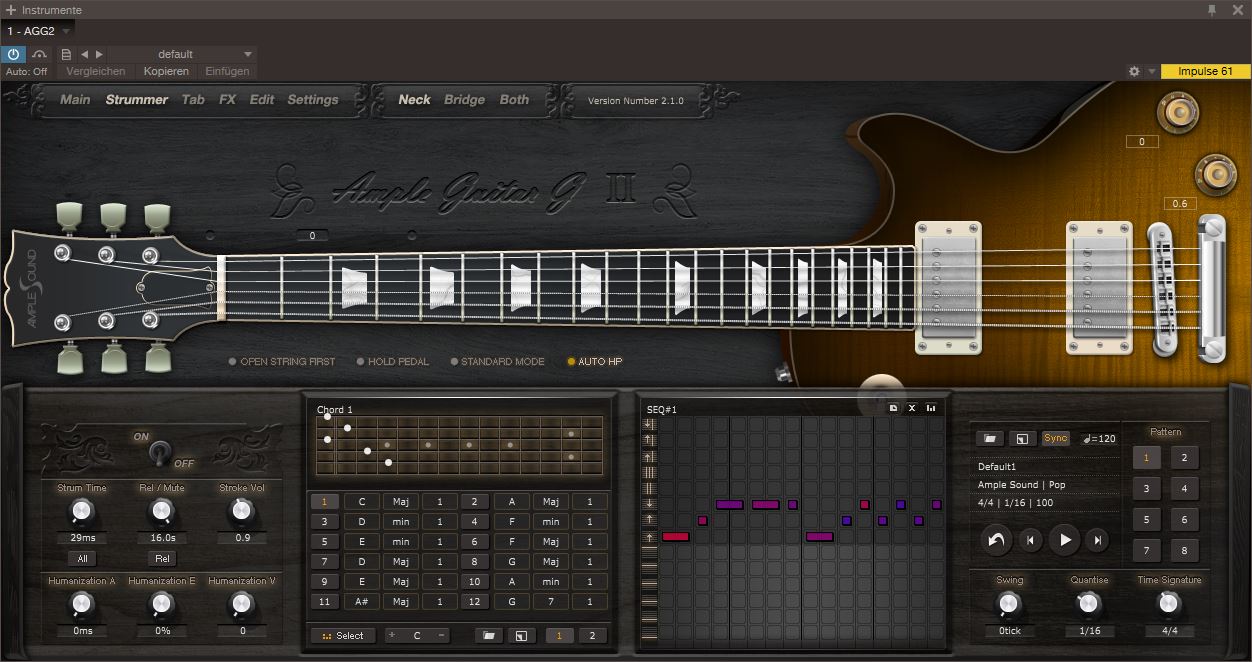Viewport: 1252px width, 662px height.
Task: Start sequencer playback with the play button
Action: pyautogui.click(x=1065, y=540)
